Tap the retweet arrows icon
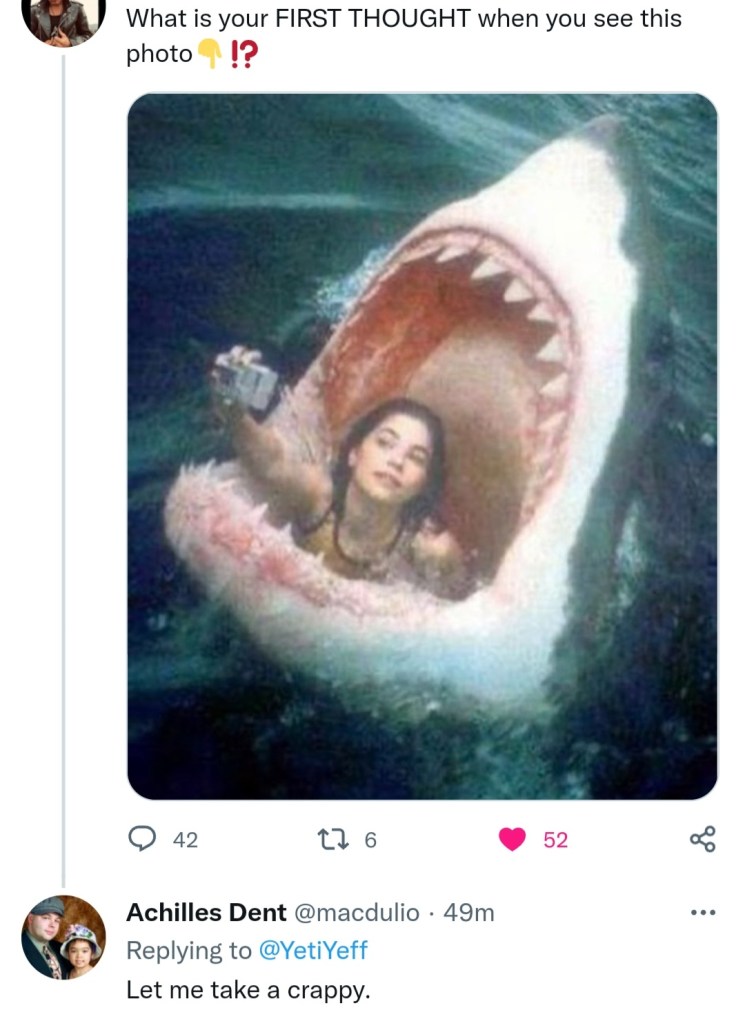 pos(336,839)
